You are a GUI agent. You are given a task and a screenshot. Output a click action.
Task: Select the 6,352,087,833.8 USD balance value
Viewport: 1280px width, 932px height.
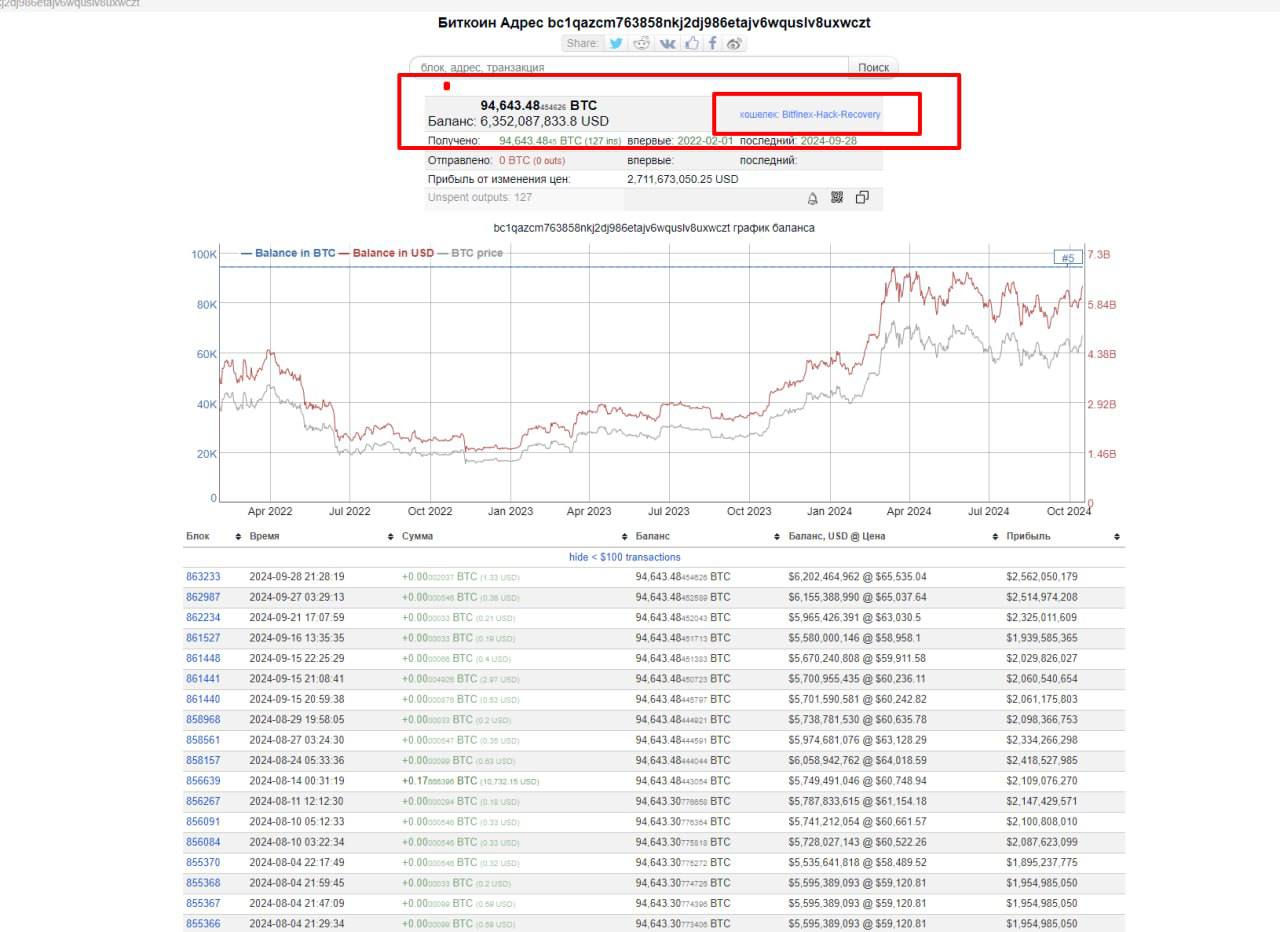544,121
